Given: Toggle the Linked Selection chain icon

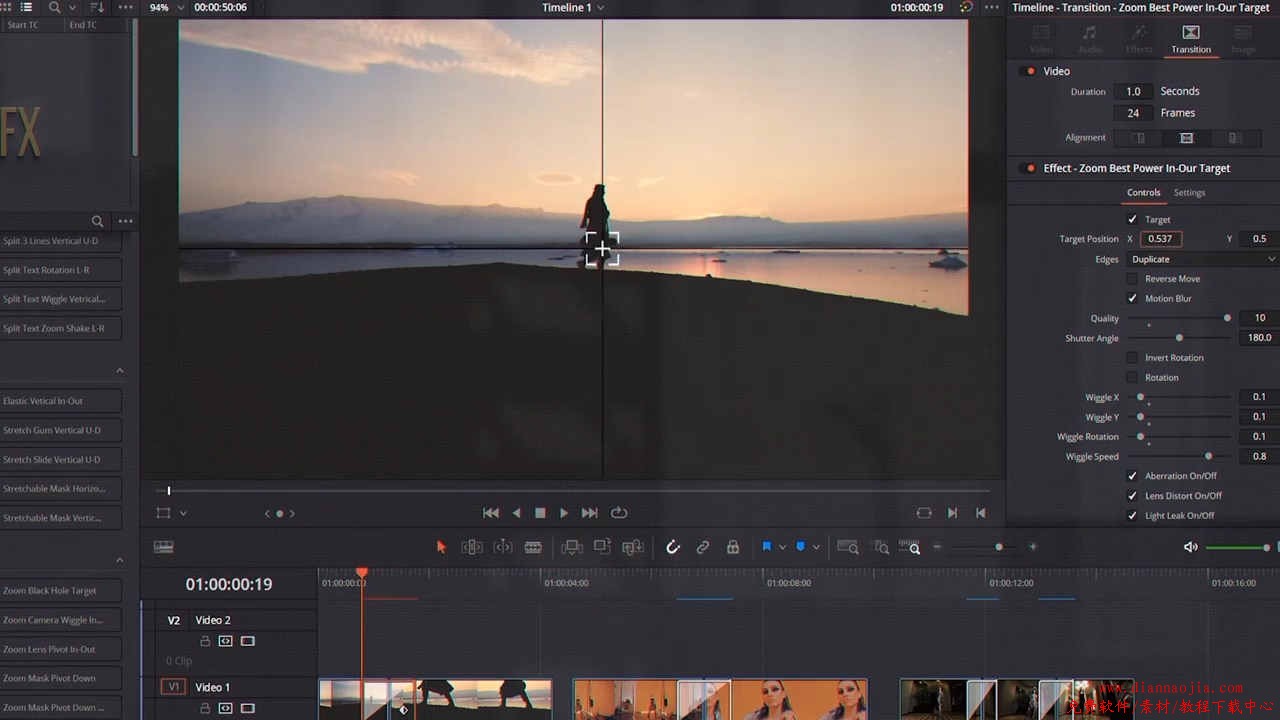Looking at the screenshot, I should (x=703, y=547).
